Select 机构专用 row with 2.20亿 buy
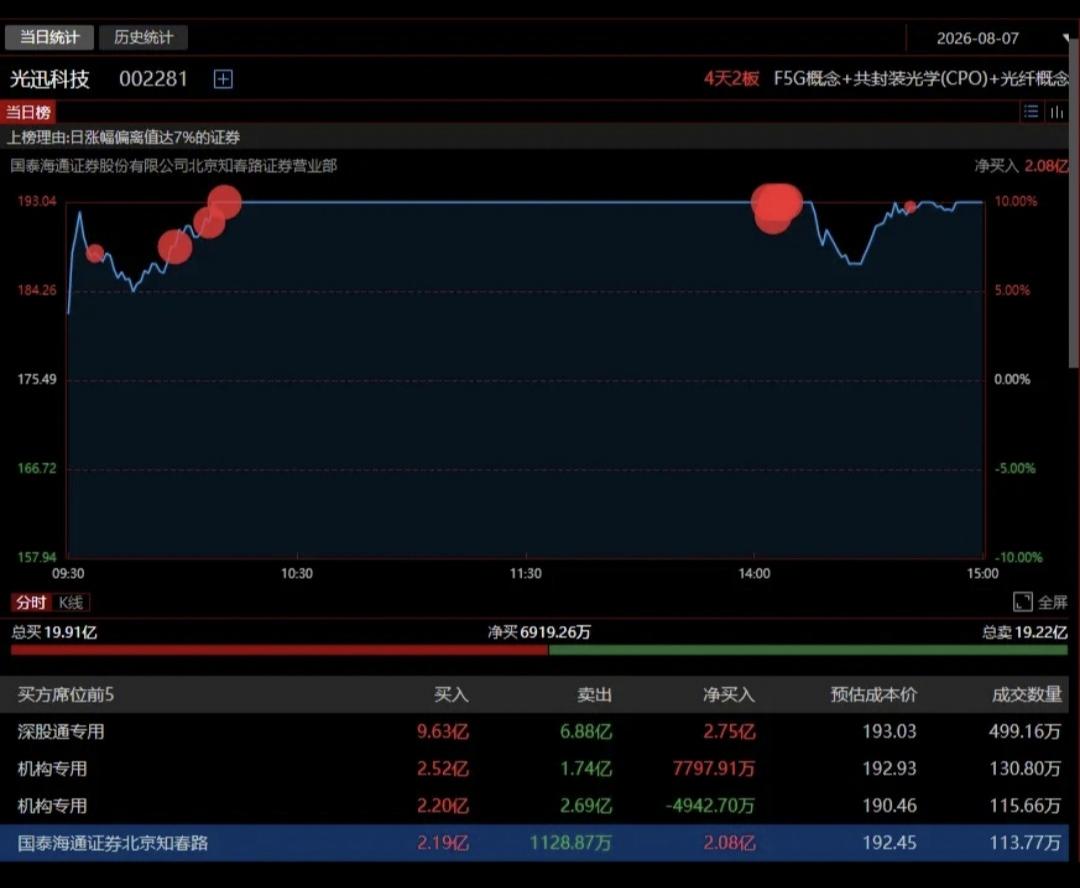The image size is (1080, 888). [534, 806]
